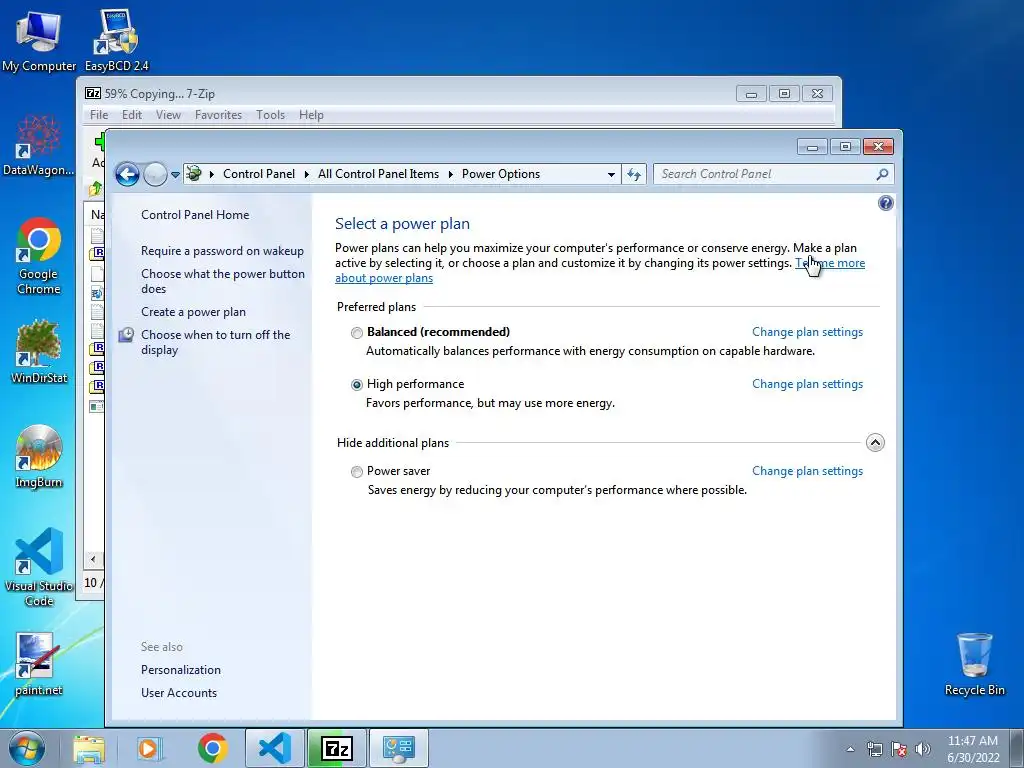Open paint.net desktop shortcut
Image resolution: width=1024 pixels, height=768 pixels.
[39, 664]
